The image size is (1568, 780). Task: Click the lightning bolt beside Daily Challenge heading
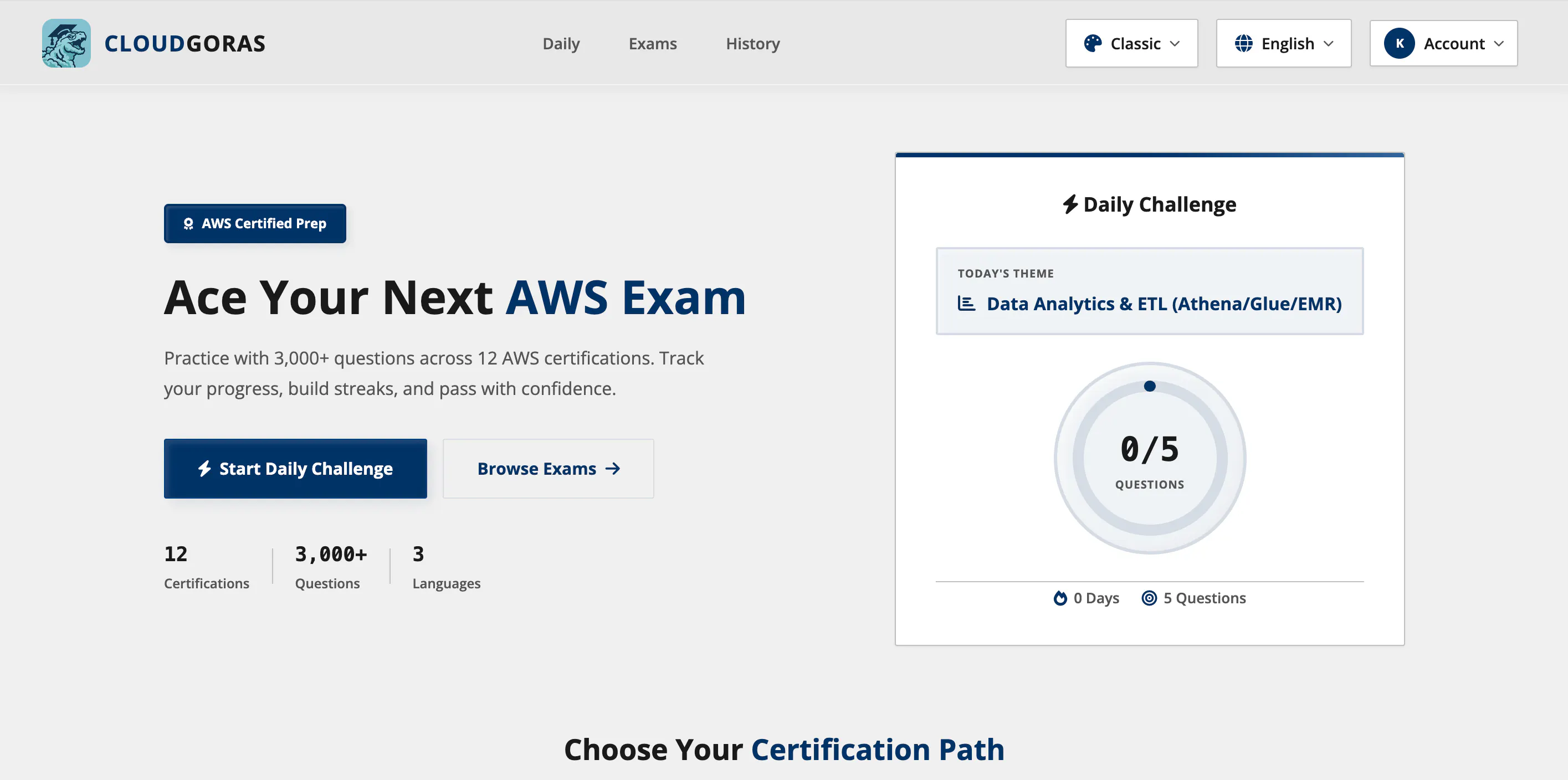pyautogui.click(x=1070, y=204)
